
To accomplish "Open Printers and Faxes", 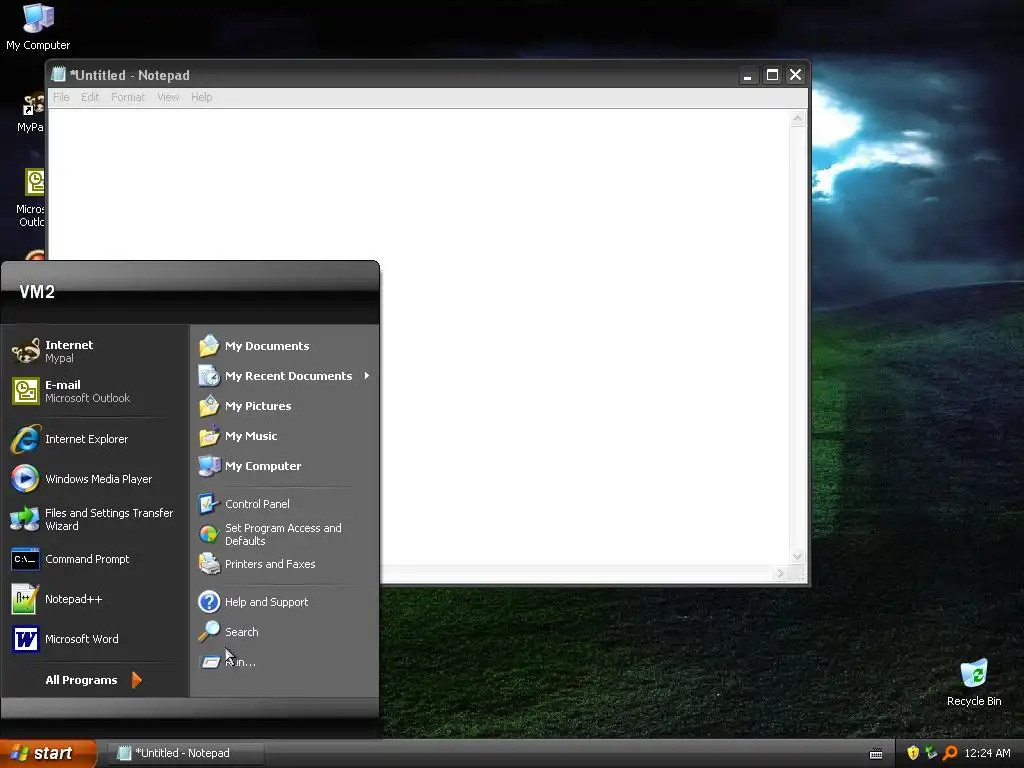I will pos(284,564).
